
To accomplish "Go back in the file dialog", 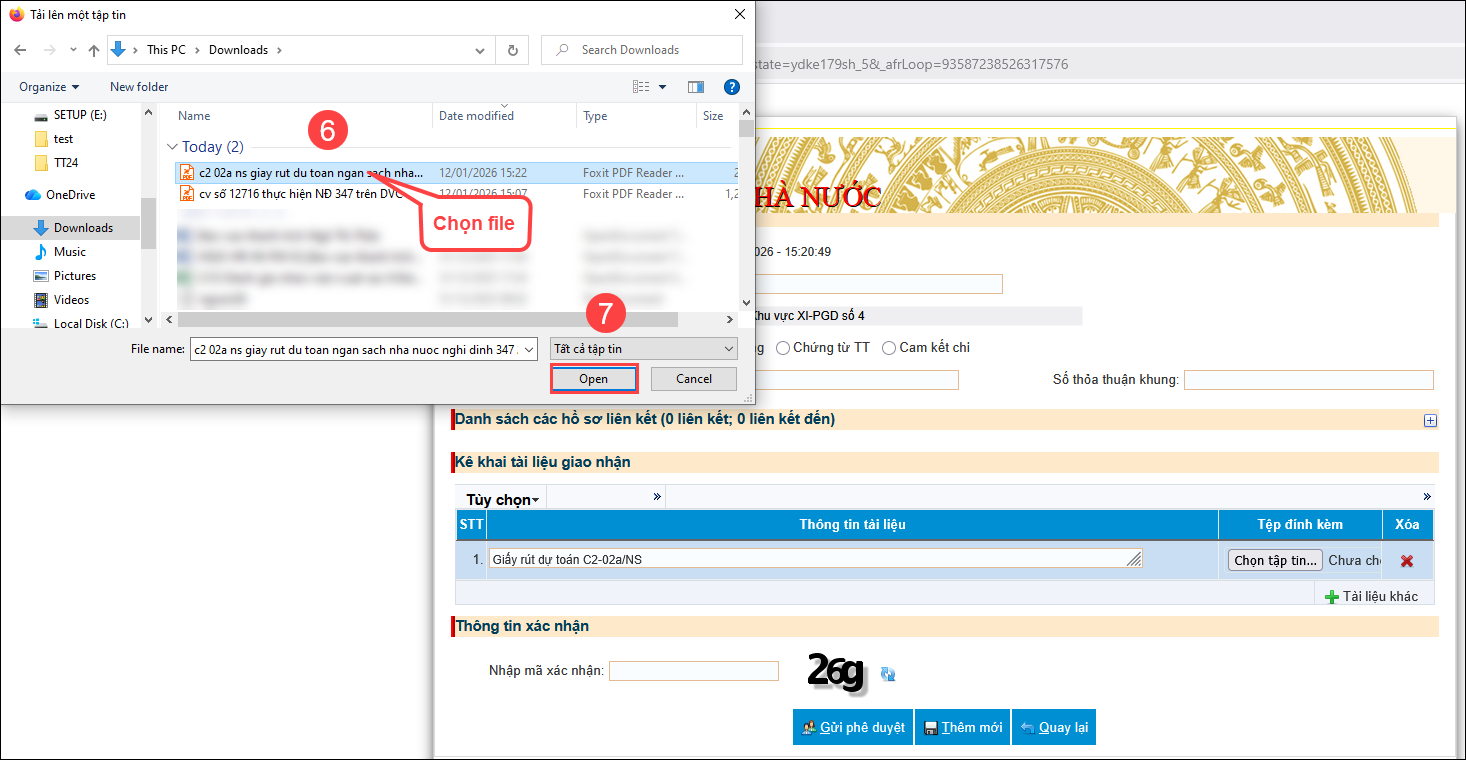I will (20, 50).
